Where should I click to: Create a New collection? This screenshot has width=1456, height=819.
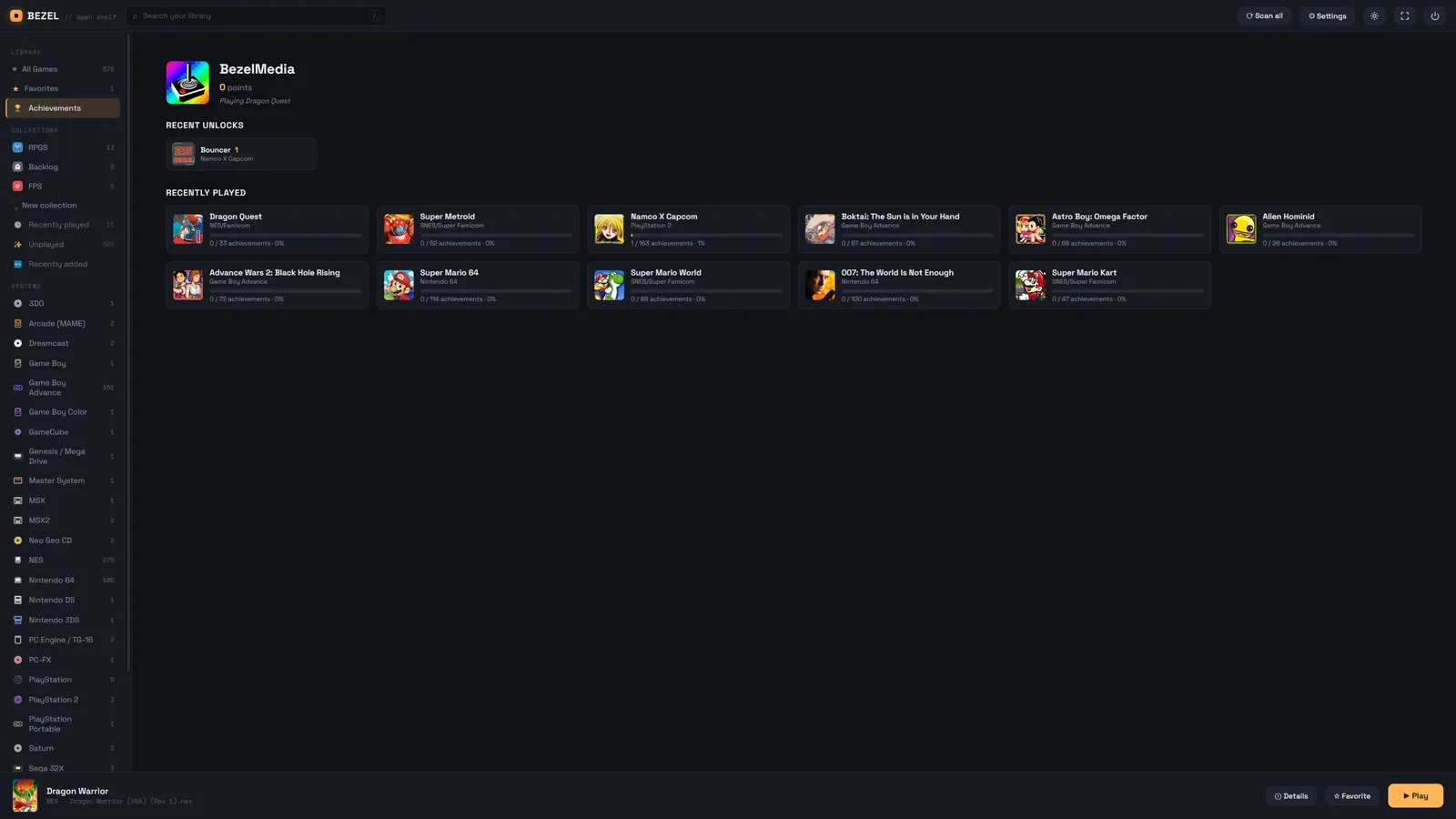coord(62,206)
